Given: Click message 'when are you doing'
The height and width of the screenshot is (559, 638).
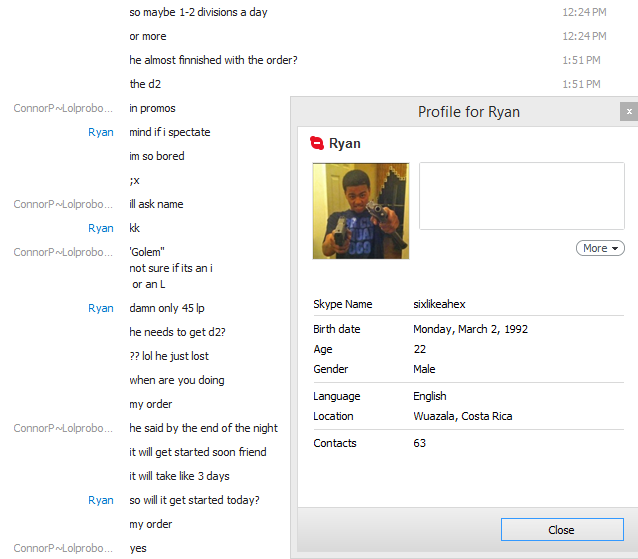Looking at the screenshot, I should [177, 380].
